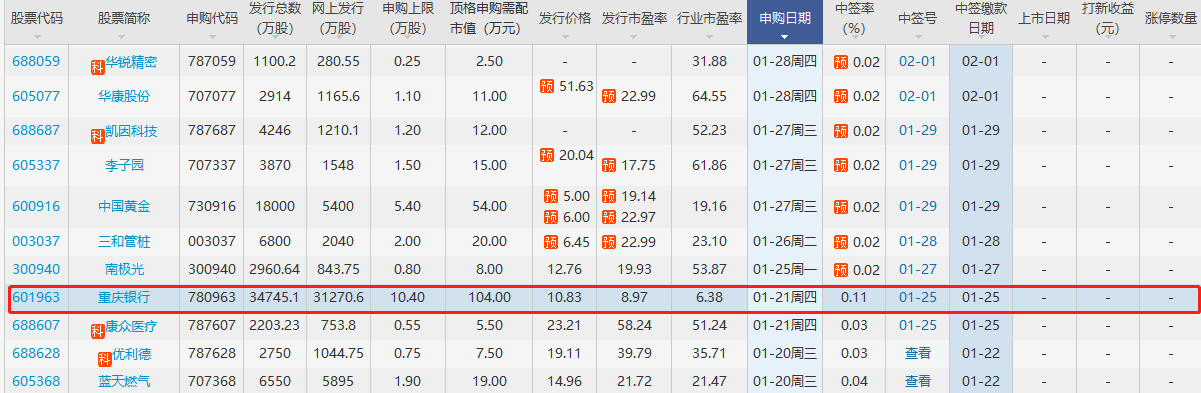Open 中签号 01-27 for 南极光
Screen dimensions: 1201x393
point(918,269)
